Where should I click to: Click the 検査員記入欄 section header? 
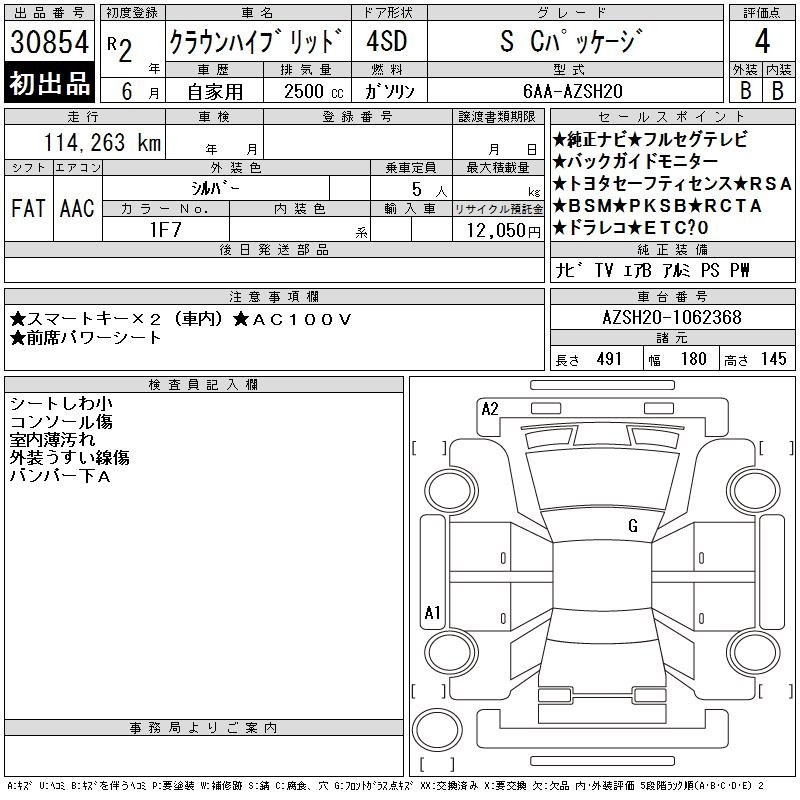204,384
